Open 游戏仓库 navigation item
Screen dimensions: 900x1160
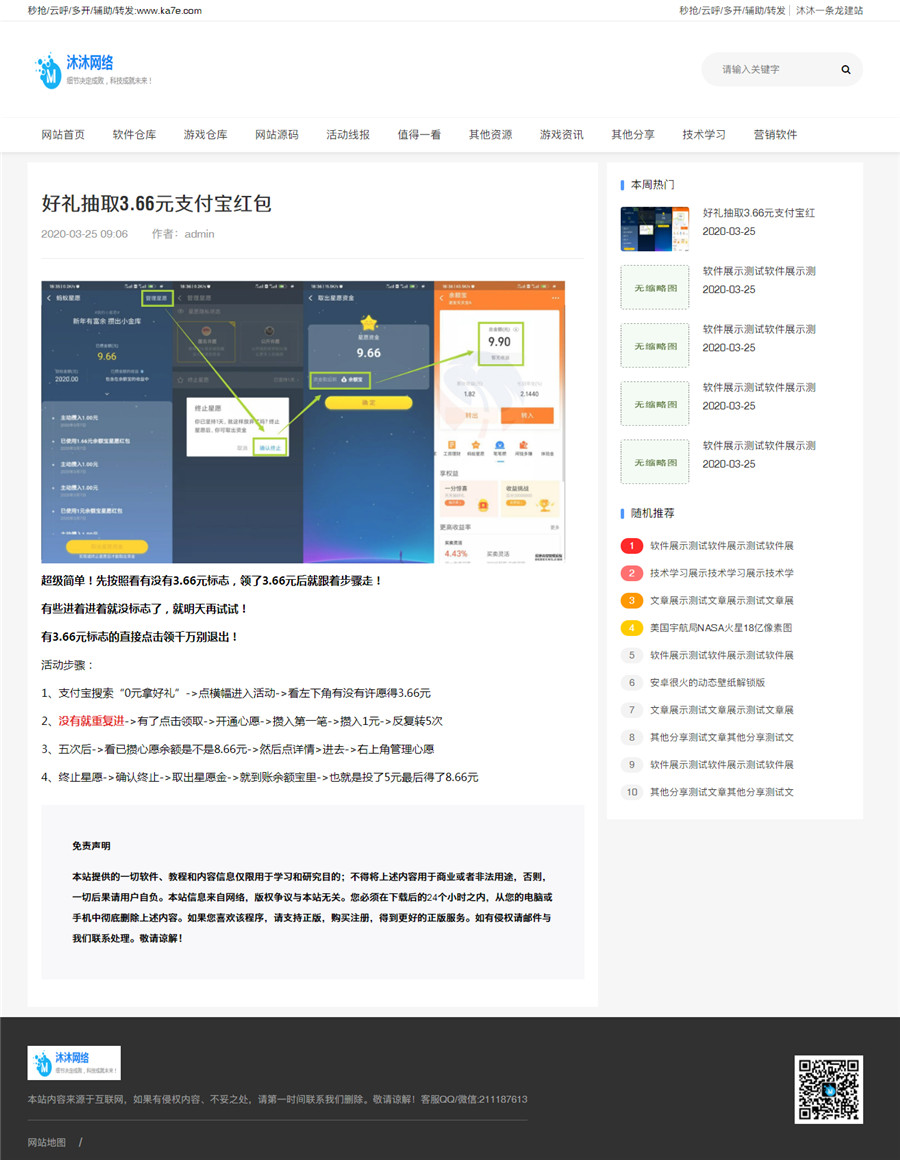pos(206,135)
